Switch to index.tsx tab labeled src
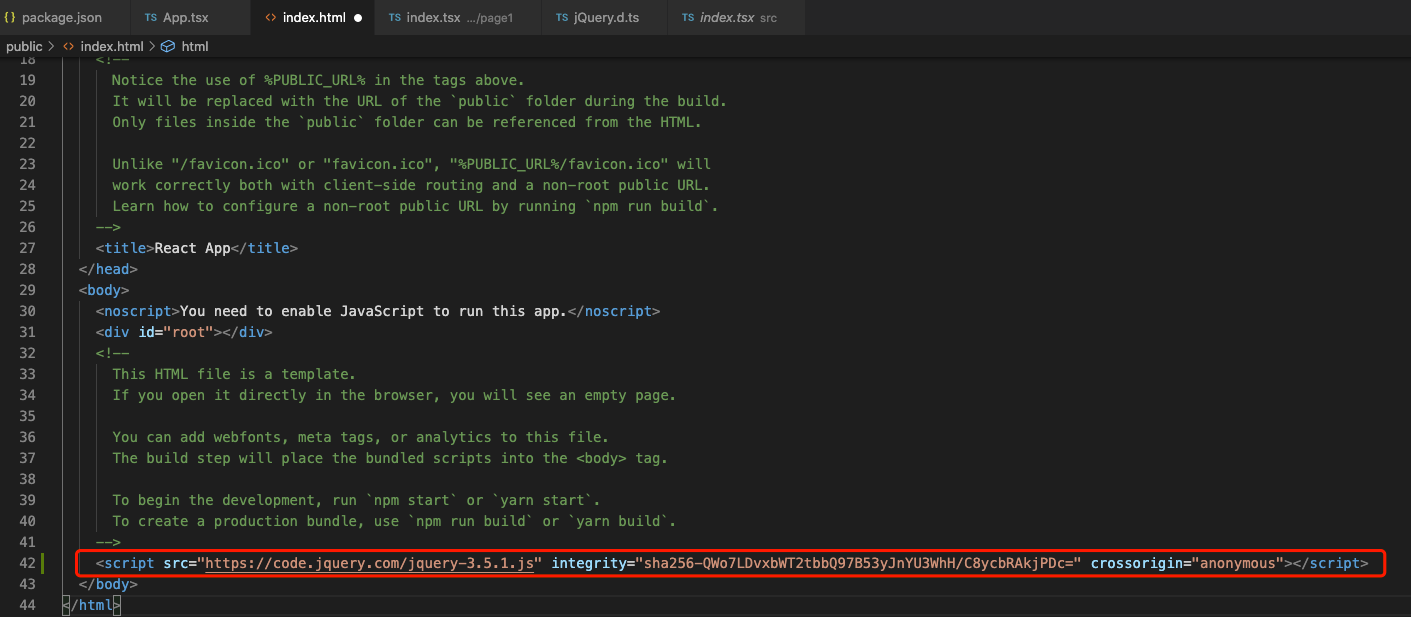This screenshot has height=617, width=1411. click(738, 18)
